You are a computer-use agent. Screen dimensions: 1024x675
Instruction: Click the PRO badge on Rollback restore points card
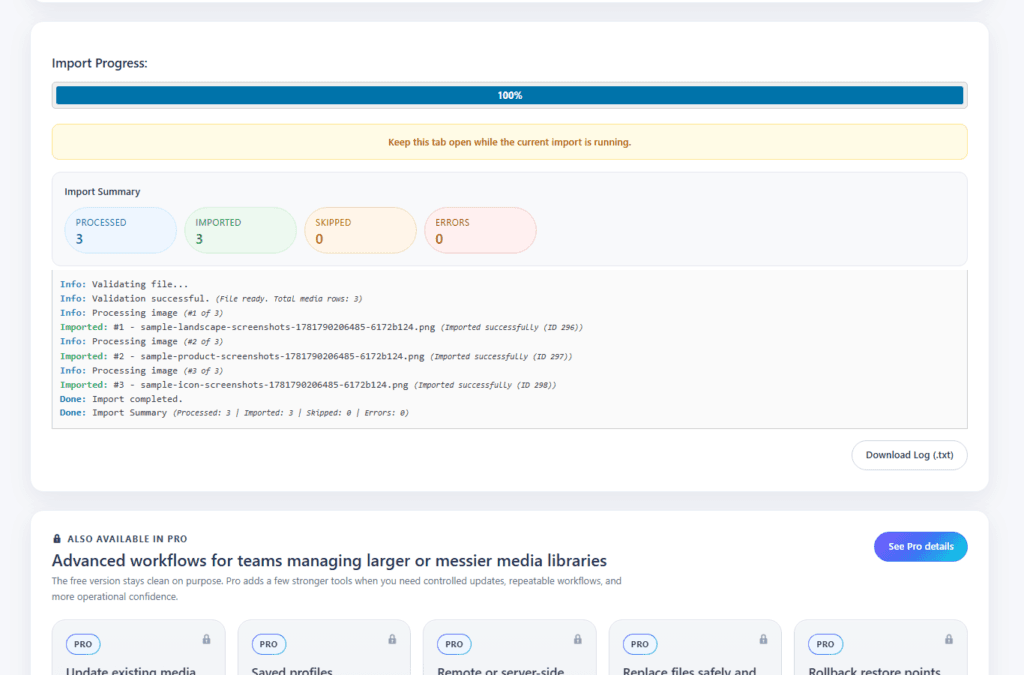tap(825, 644)
